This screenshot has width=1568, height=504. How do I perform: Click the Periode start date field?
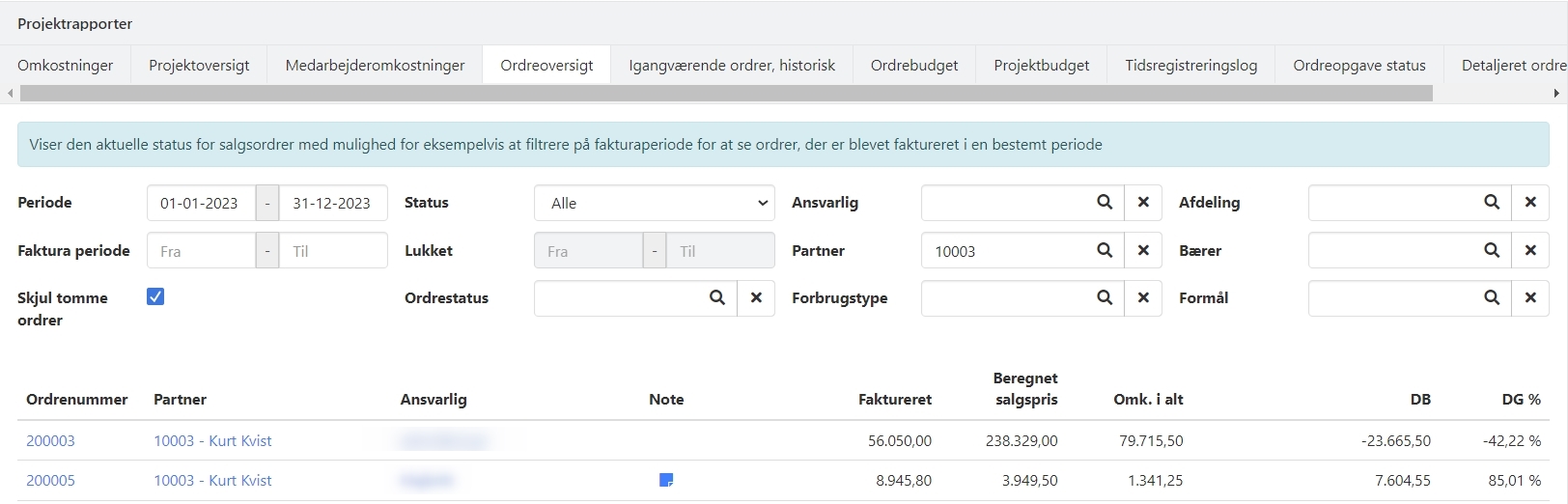point(200,204)
